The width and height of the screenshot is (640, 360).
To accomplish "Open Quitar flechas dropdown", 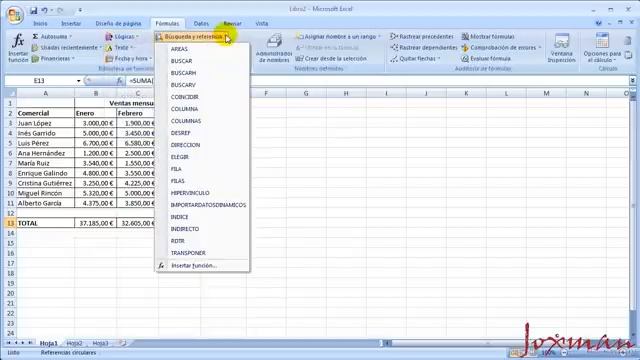I will (415, 59).
